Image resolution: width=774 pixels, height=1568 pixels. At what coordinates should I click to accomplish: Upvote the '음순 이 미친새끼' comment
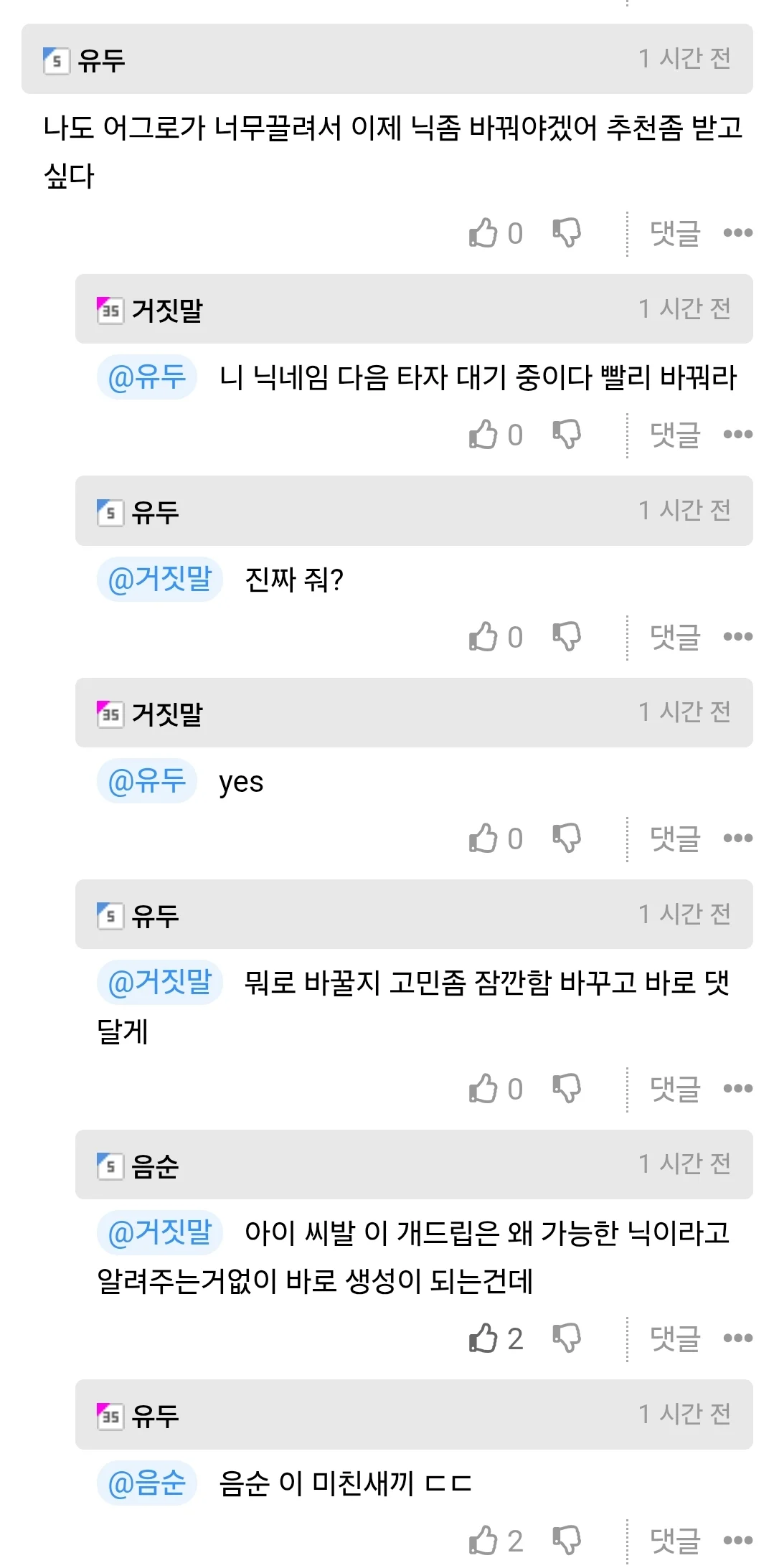pyautogui.click(x=483, y=1541)
